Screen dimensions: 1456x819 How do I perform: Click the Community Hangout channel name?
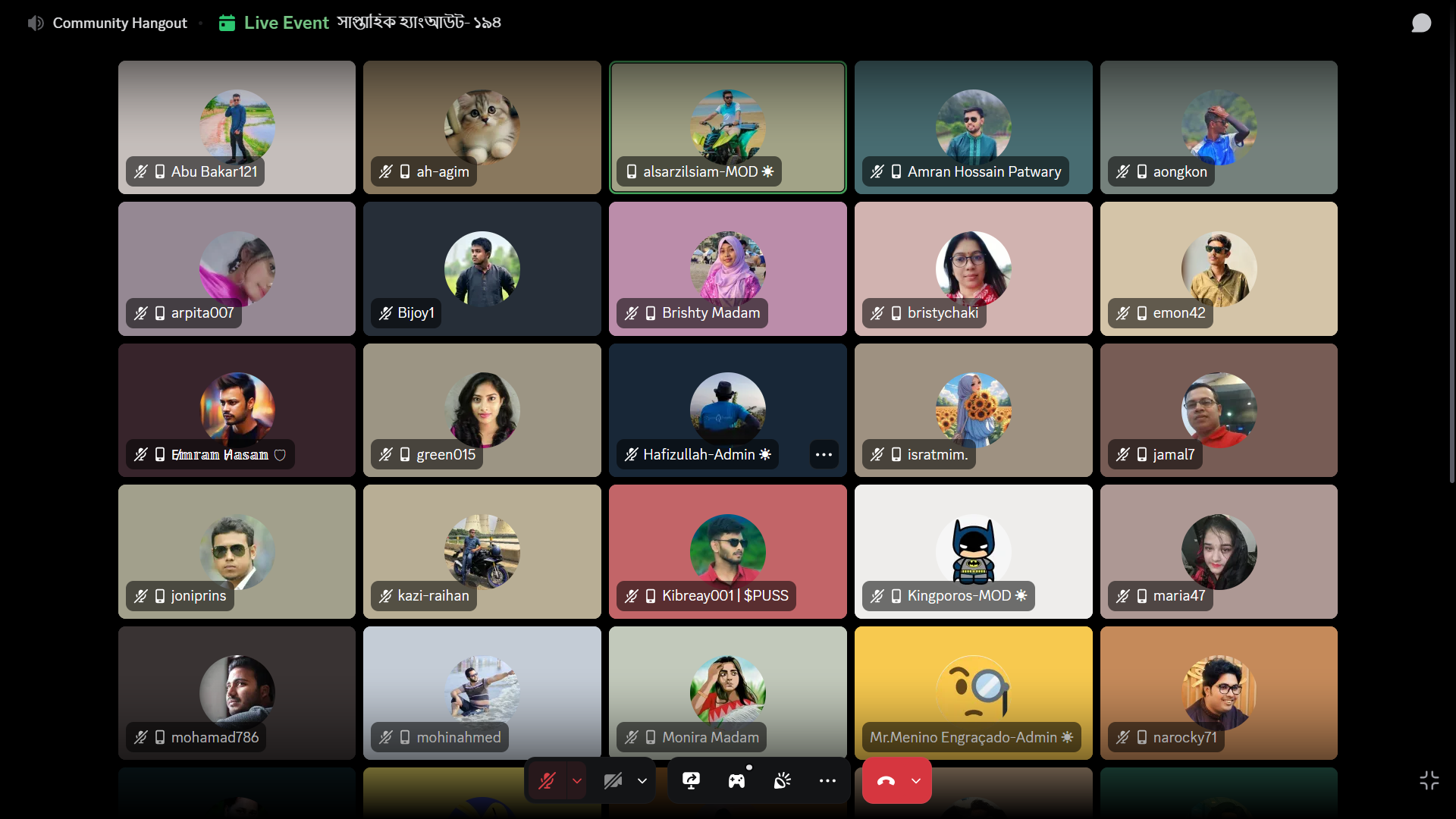(x=120, y=23)
